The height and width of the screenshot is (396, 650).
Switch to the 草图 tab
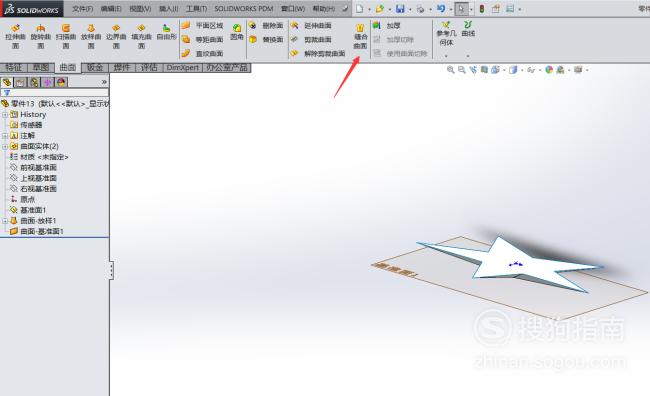click(x=41, y=68)
